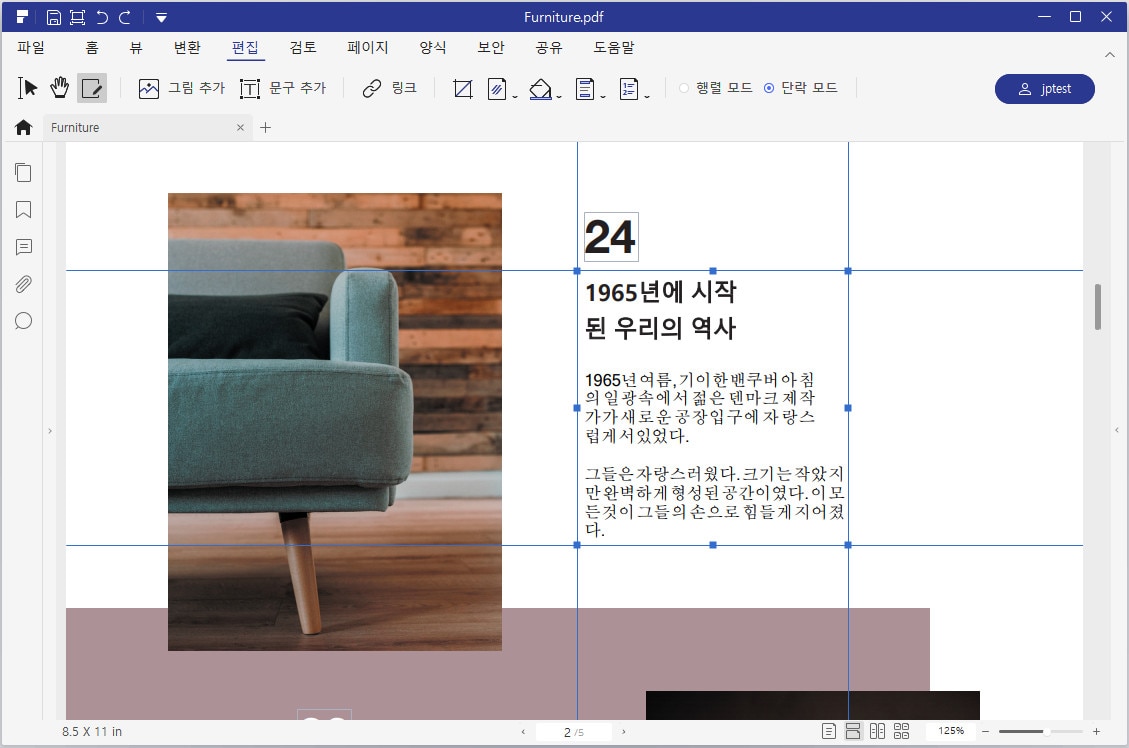Click the 125% zoom level field
This screenshot has height=748, width=1129.
click(x=950, y=731)
